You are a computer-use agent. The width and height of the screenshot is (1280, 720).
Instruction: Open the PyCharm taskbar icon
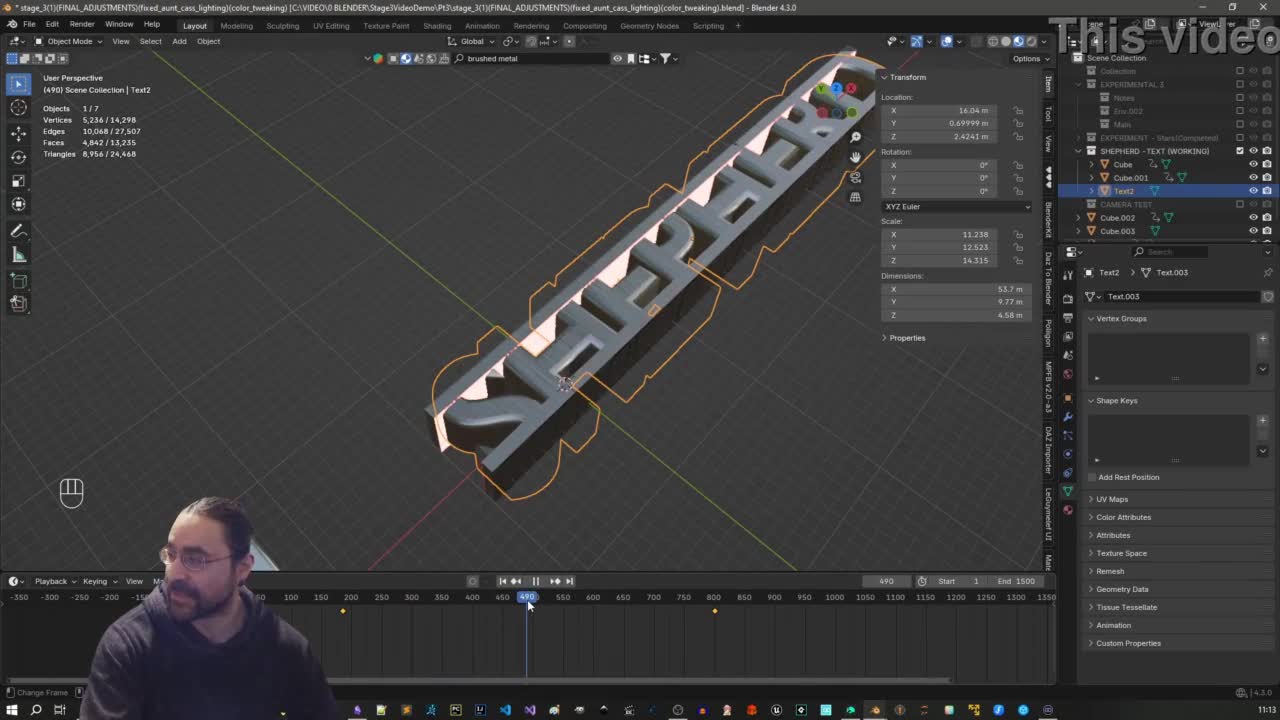(455, 710)
